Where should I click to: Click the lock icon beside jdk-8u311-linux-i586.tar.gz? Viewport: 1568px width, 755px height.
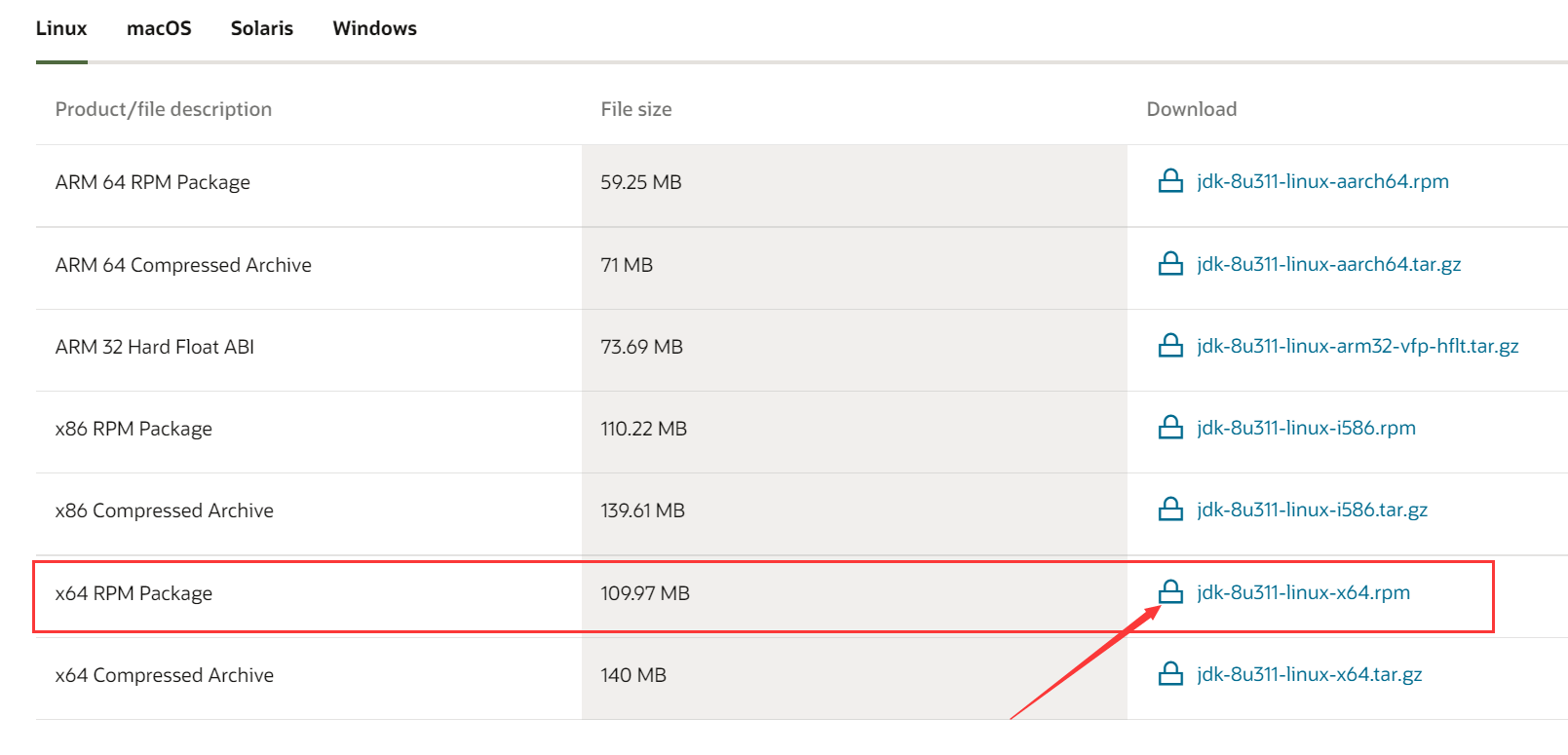(x=1170, y=510)
